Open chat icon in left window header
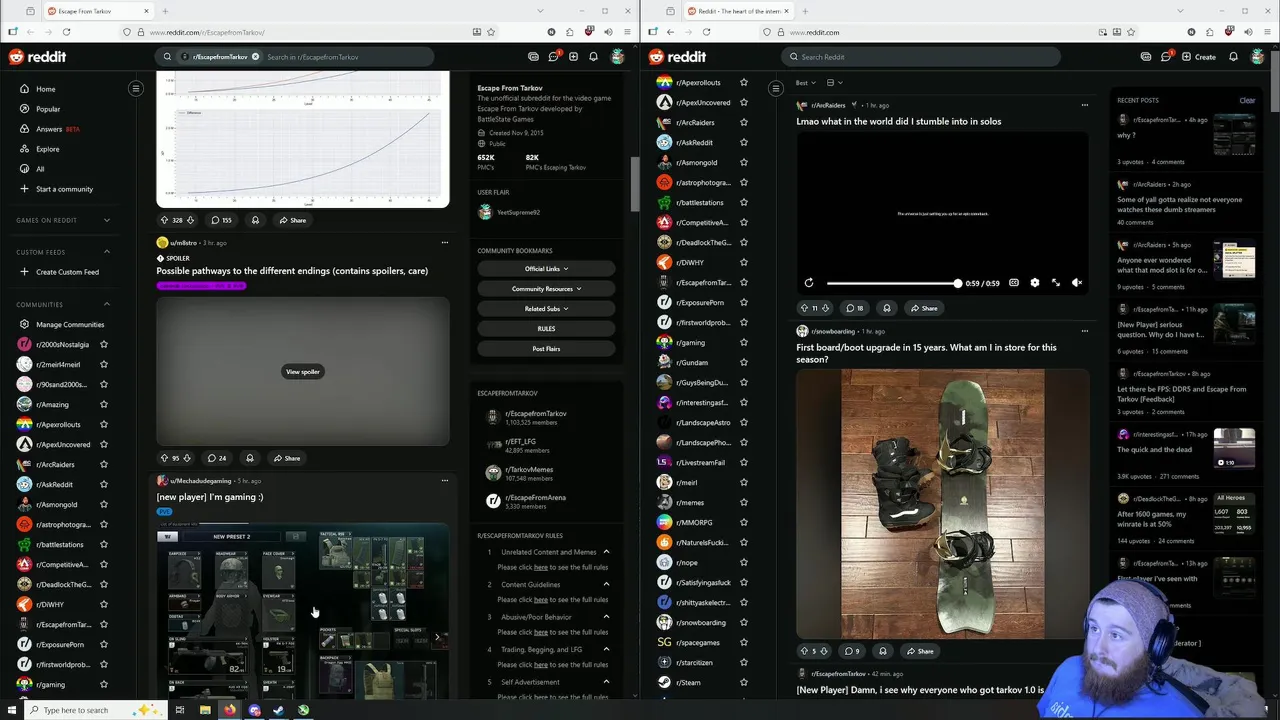 pos(553,57)
